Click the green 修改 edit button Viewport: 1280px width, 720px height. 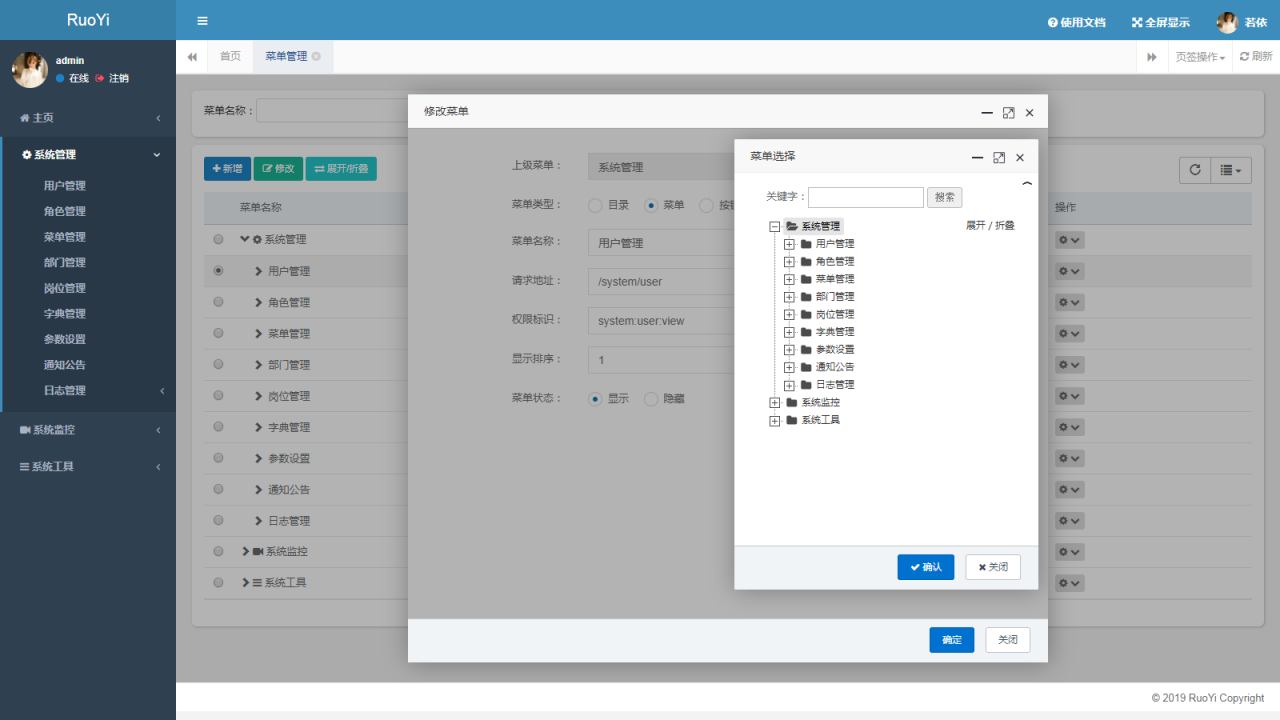point(278,169)
